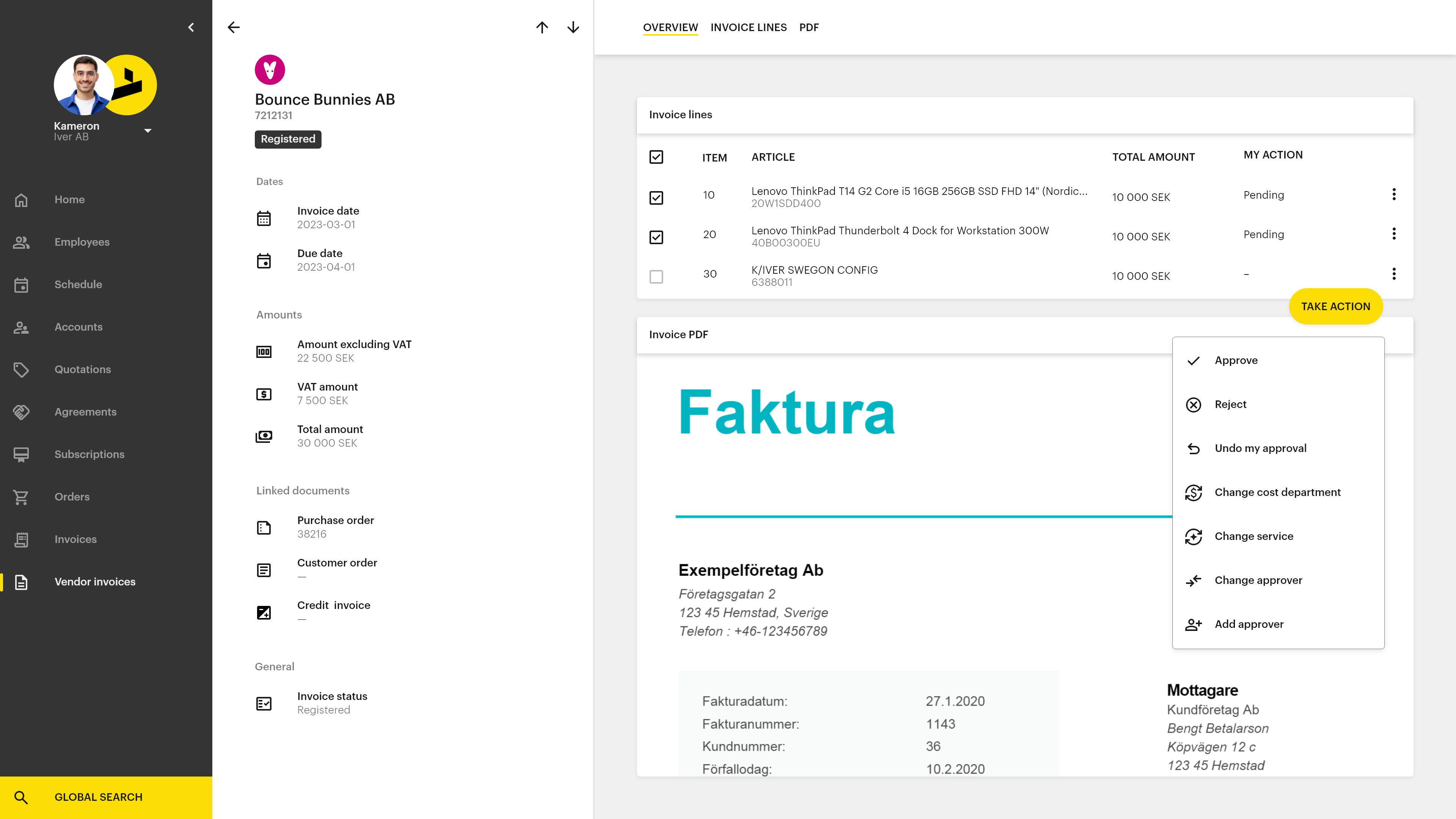Click the back arrow icon

(234, 27)
